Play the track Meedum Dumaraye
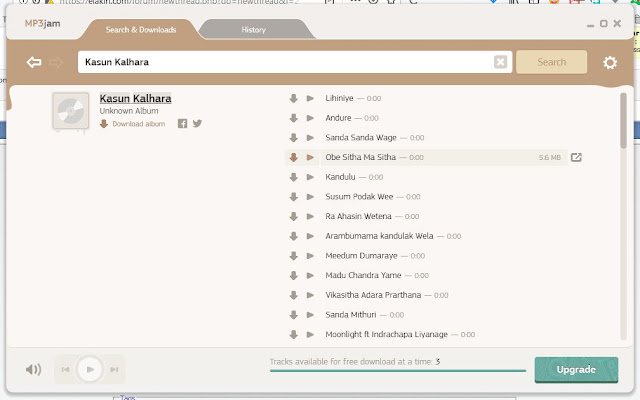 click(310, 256)
